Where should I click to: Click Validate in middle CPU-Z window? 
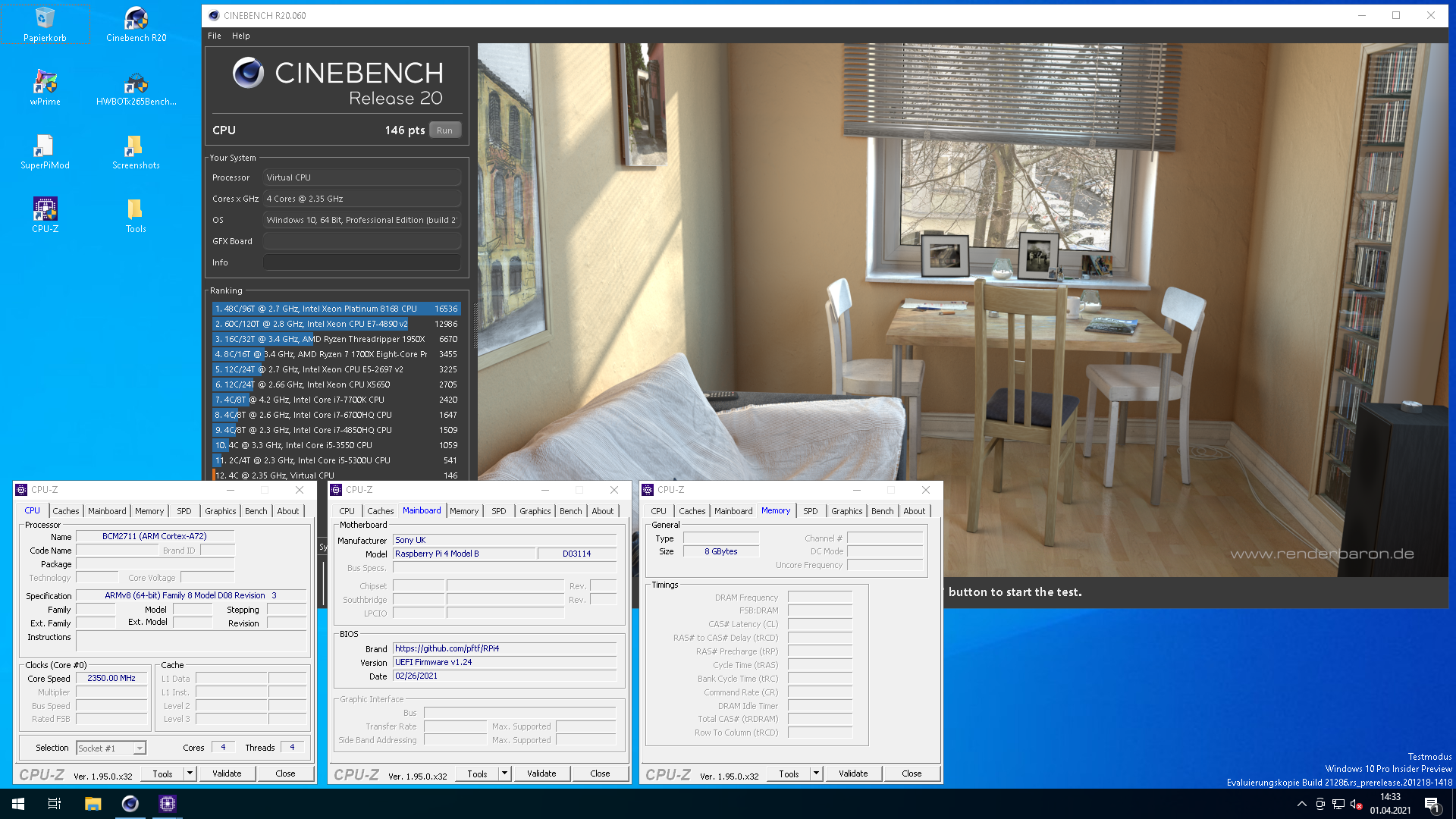click(x=541, y=773)
